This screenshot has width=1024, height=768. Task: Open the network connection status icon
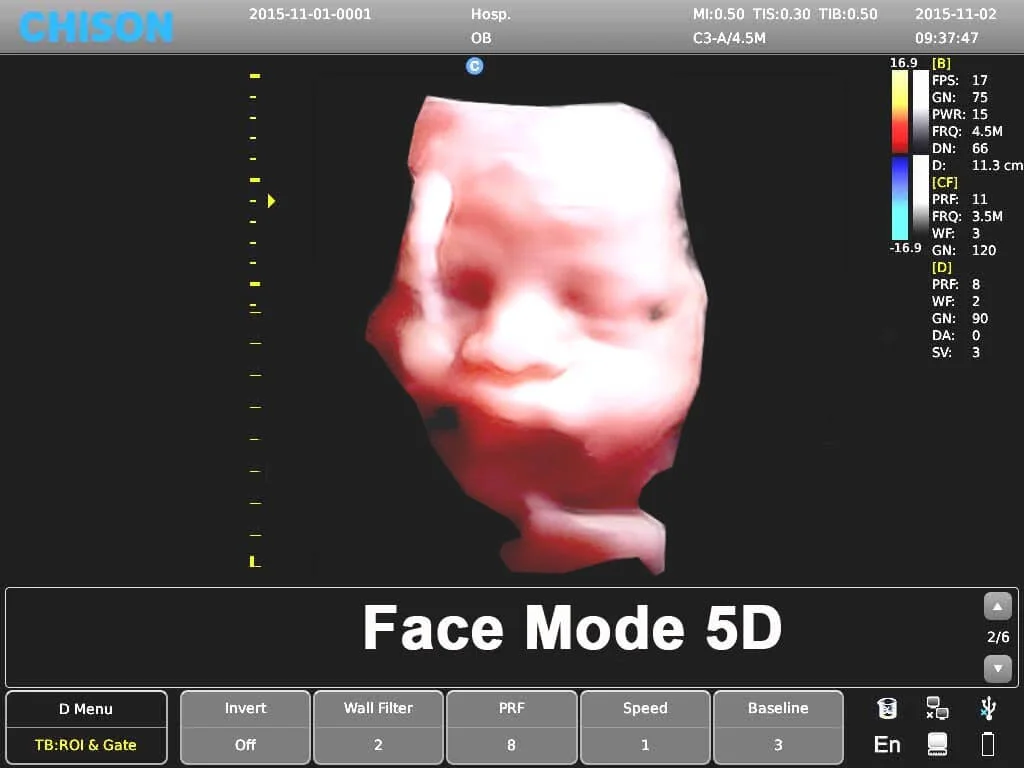pos(937,709)
